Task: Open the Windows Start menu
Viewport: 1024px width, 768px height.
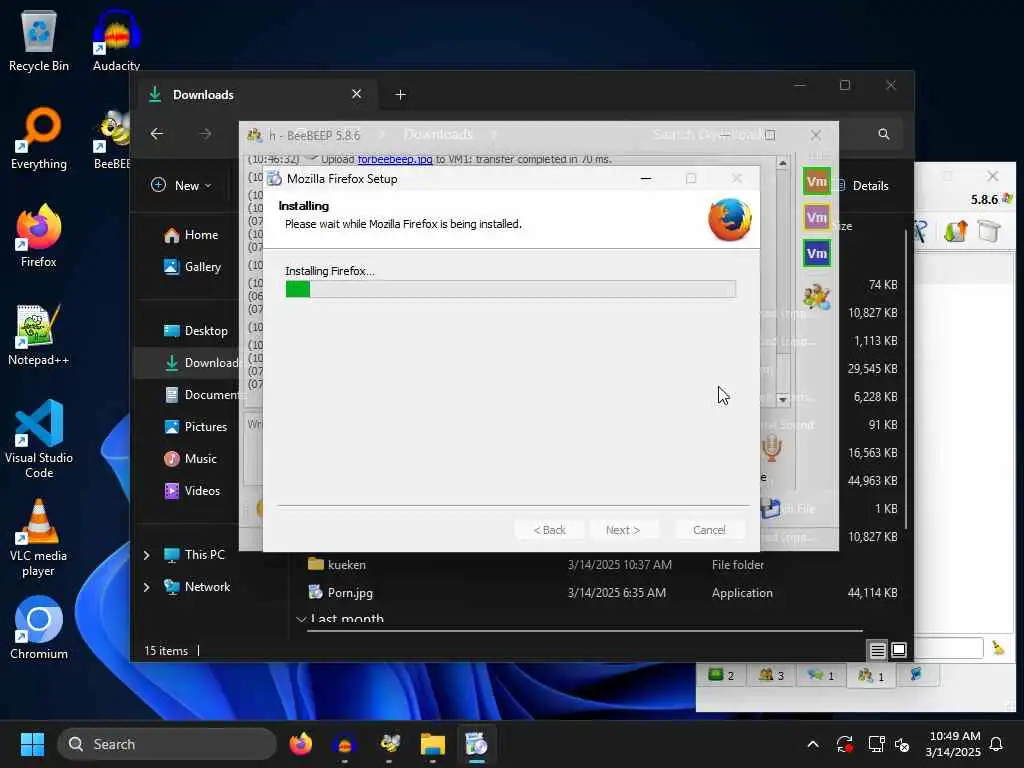Action: [33, 744]
